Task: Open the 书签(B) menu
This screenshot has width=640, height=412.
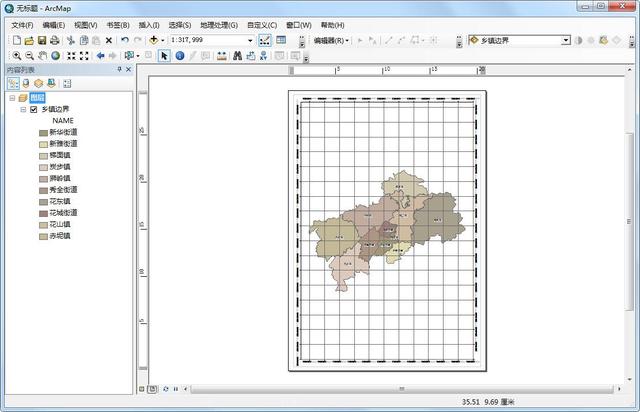Action: click(118, 25)
